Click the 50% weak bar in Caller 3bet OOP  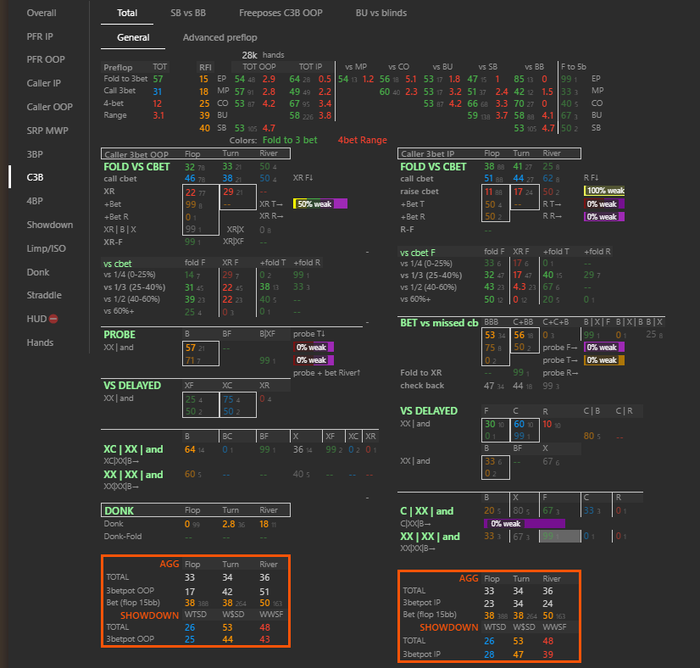320,204
